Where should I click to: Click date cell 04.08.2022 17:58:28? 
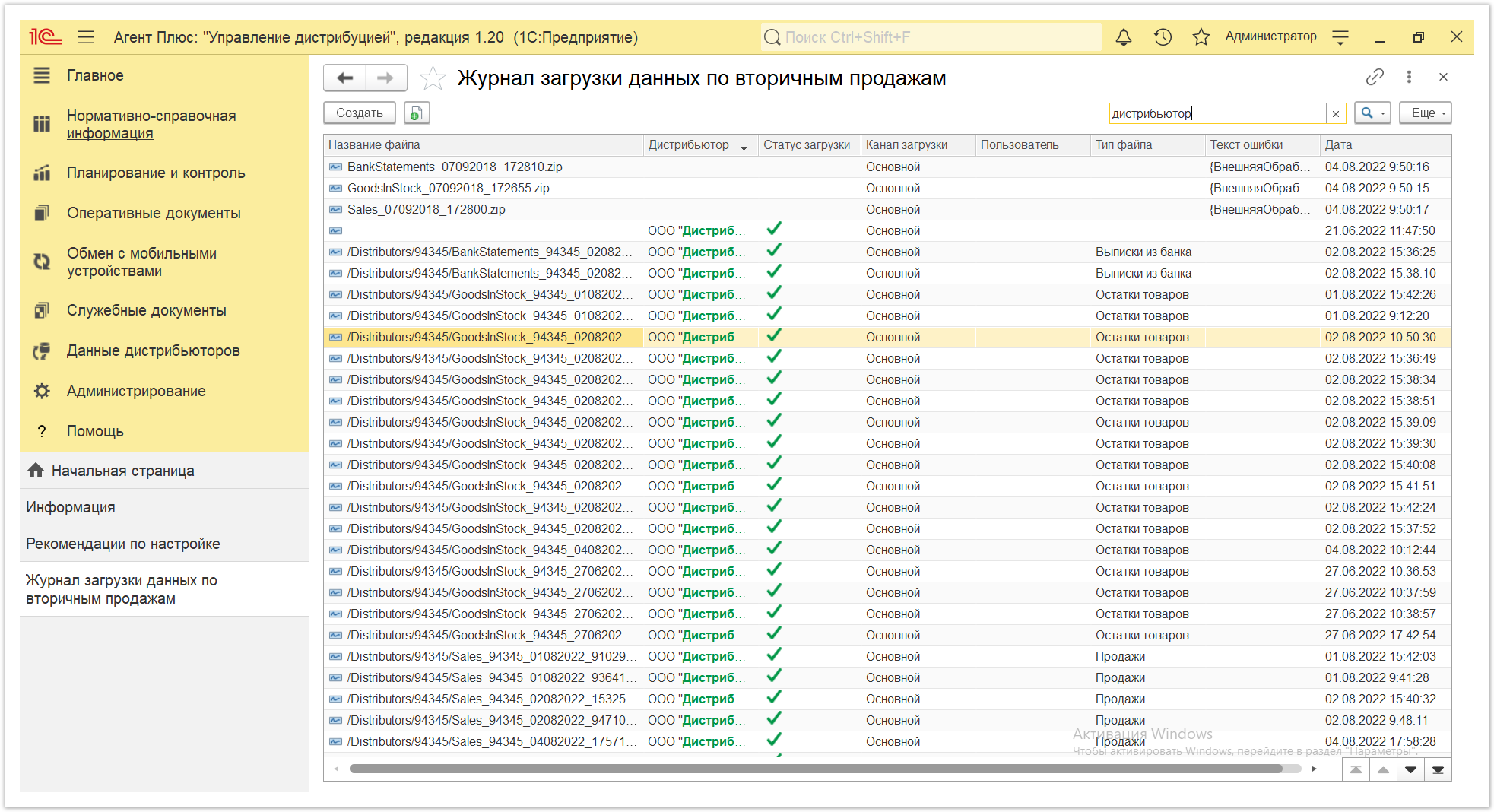tap(1380, 741)
